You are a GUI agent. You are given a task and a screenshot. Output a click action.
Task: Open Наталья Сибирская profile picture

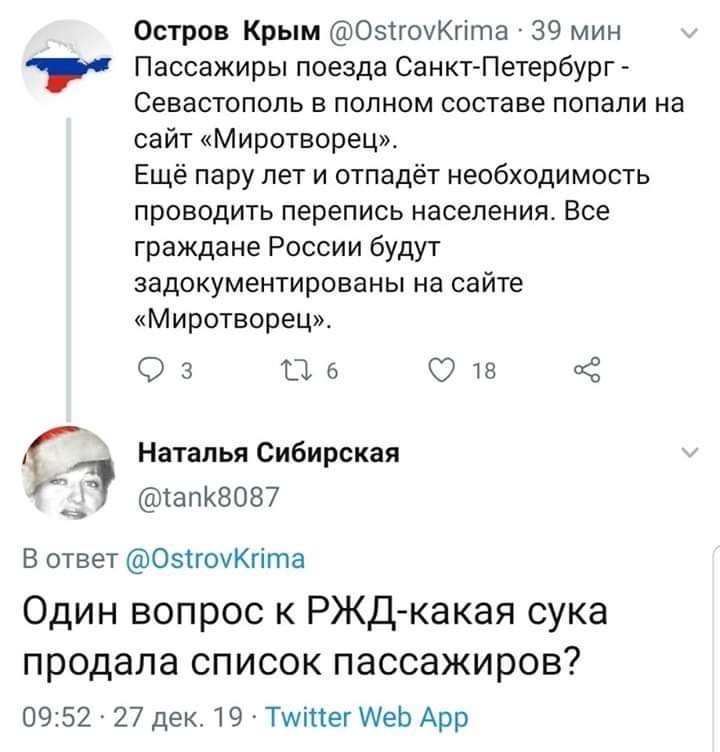tap(68, 473)
